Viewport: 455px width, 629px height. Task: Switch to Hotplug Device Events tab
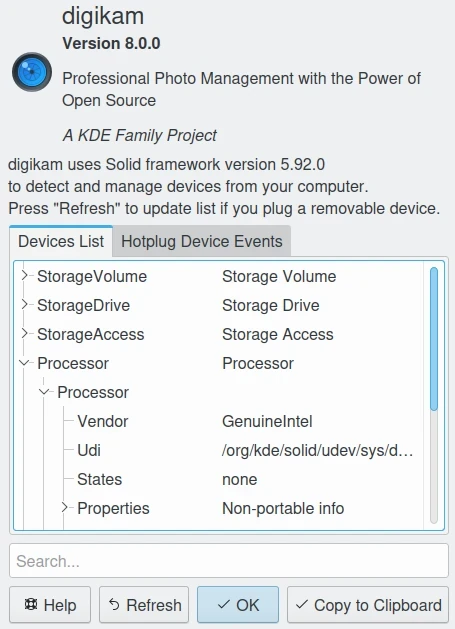pos(201,241)
